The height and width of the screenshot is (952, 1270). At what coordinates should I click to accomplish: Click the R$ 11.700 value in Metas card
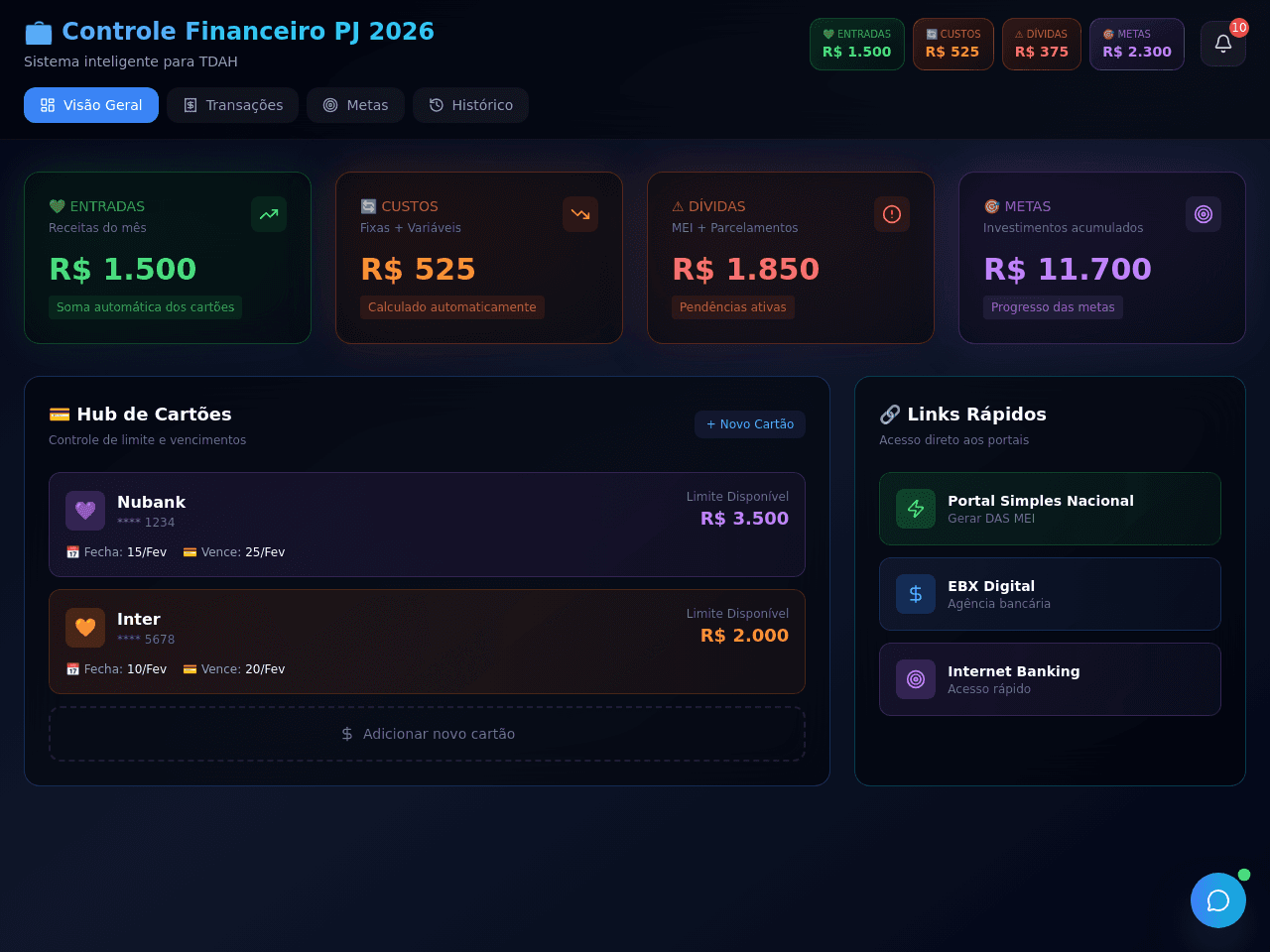pos(1068,269)
